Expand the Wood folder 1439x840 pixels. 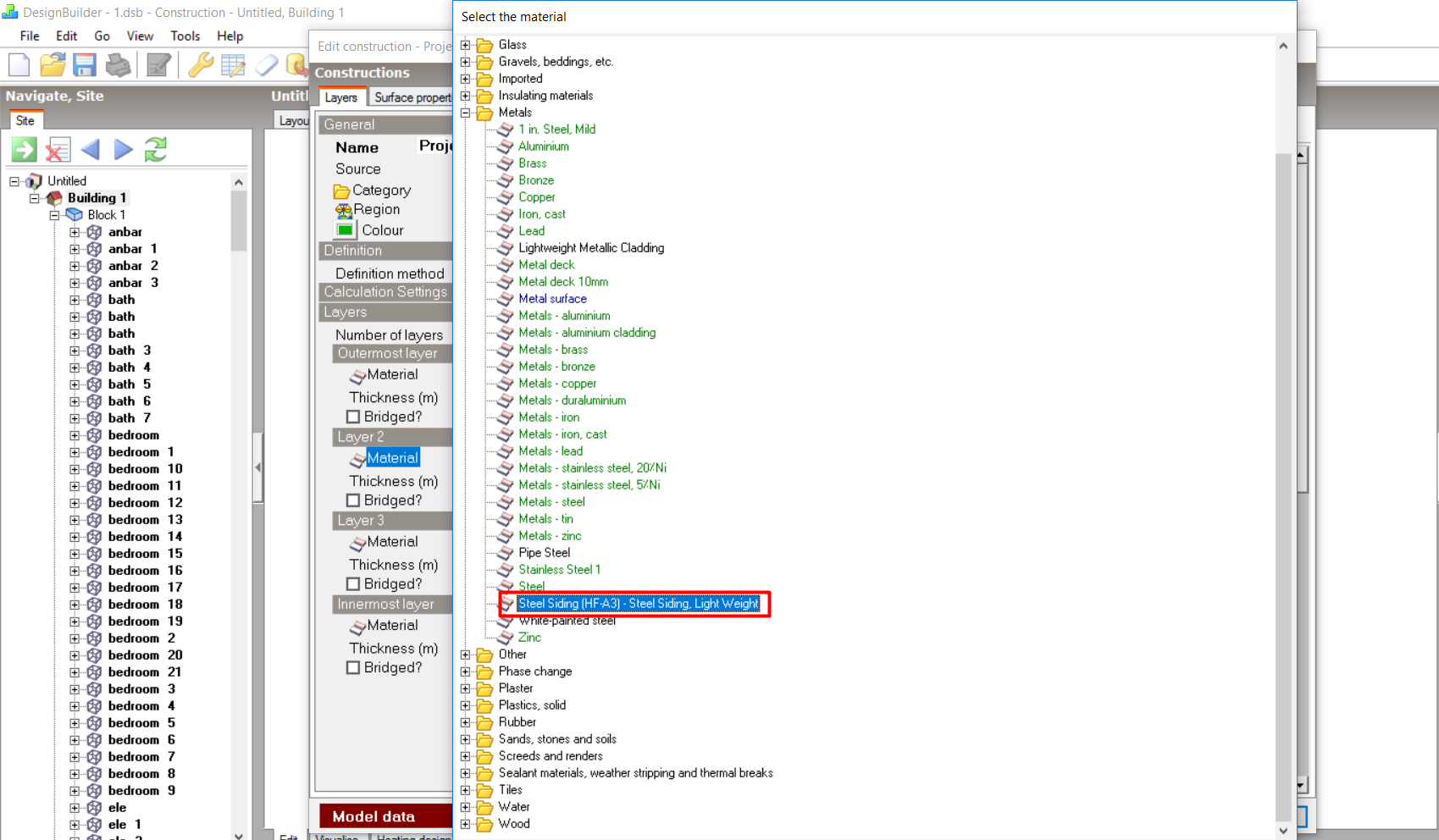coord(465,824)
